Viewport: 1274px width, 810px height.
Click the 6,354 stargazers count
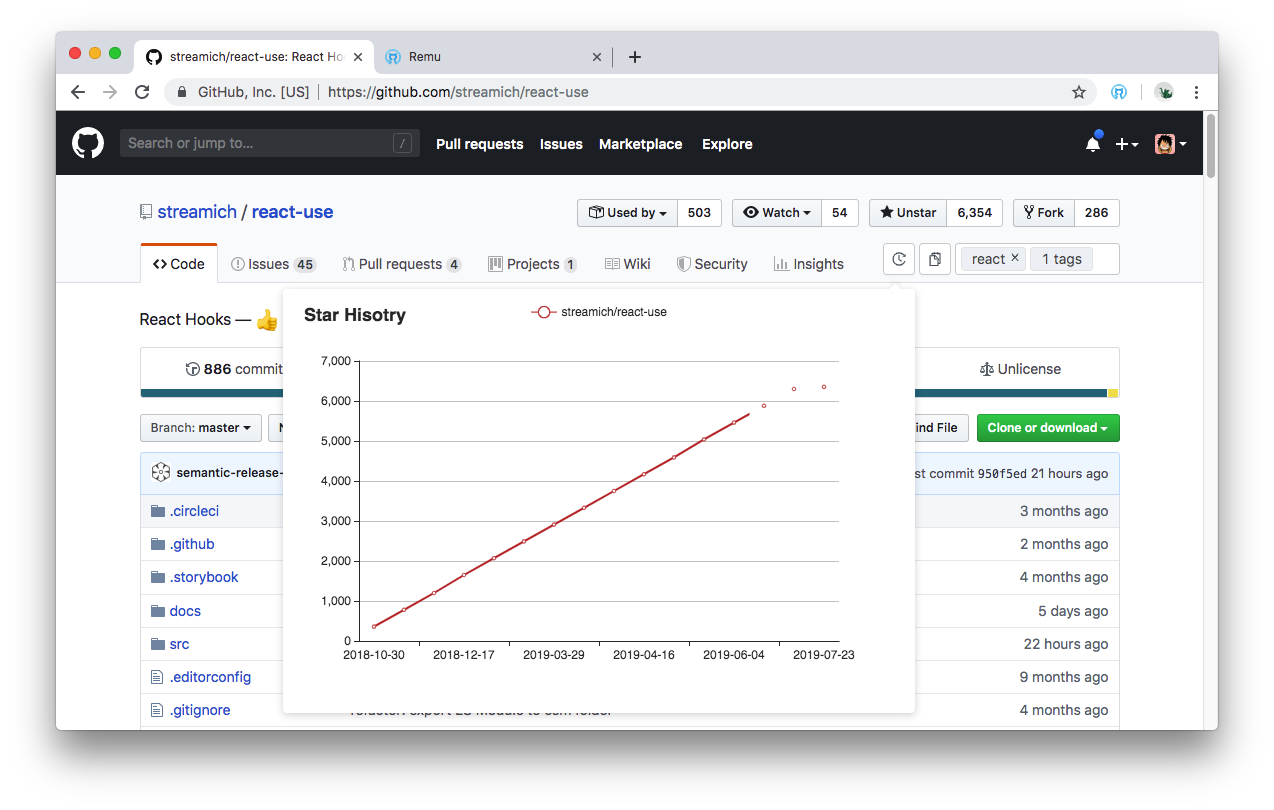click(x=974, y=213)
